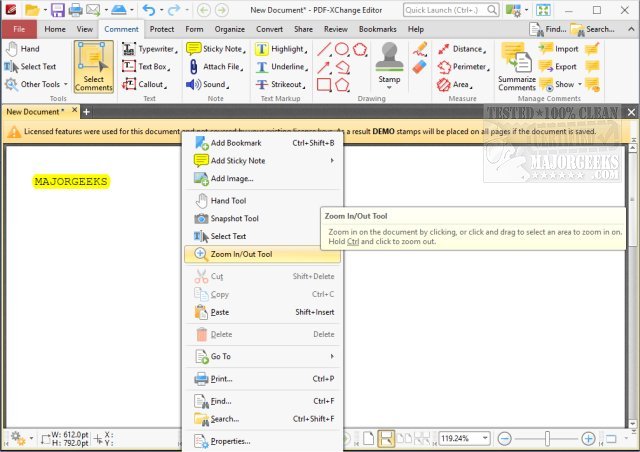Screen dimensions: 640x452
Task: Toggle the fit page layout button in status bar
Action: point(386,439)
